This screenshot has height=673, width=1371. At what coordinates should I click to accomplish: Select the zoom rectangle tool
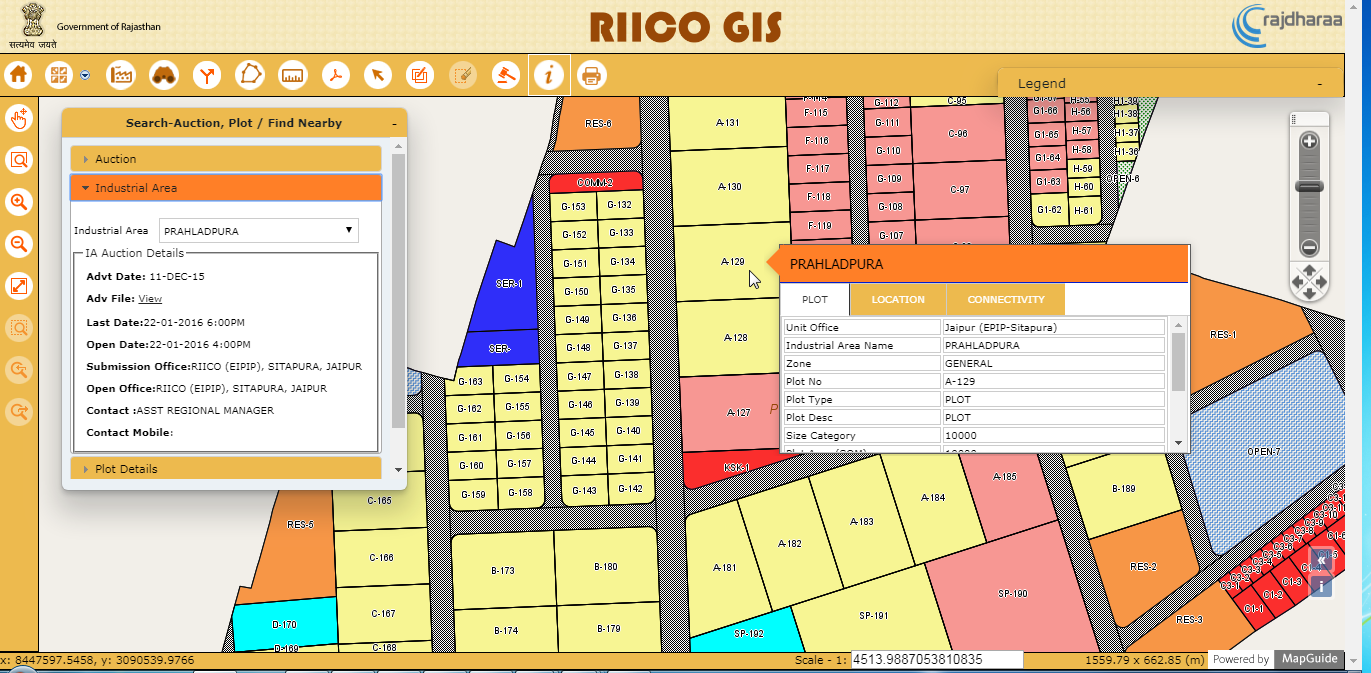click(19, 160)
